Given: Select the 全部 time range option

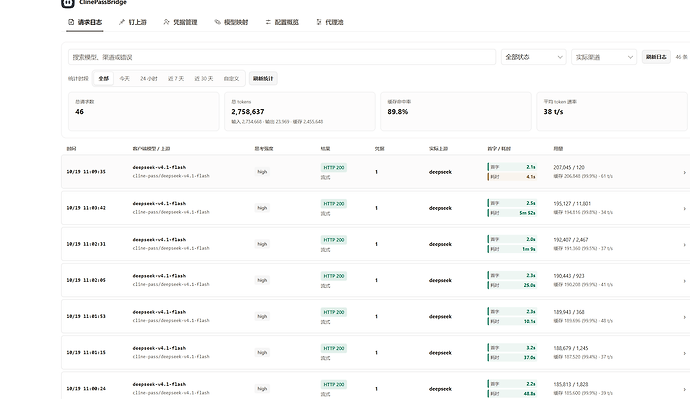Looking at the screenshot, I should point(104,79).
